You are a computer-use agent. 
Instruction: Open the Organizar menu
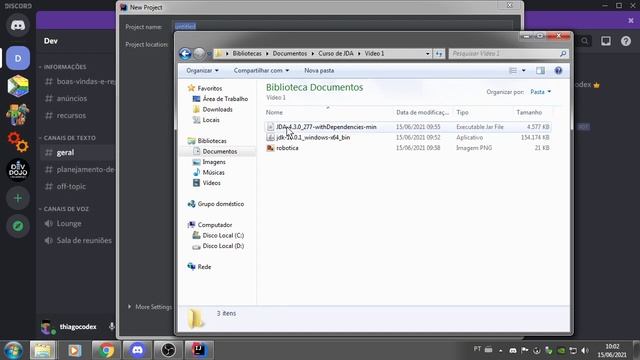pyautogui.click(x=202, y=71)
